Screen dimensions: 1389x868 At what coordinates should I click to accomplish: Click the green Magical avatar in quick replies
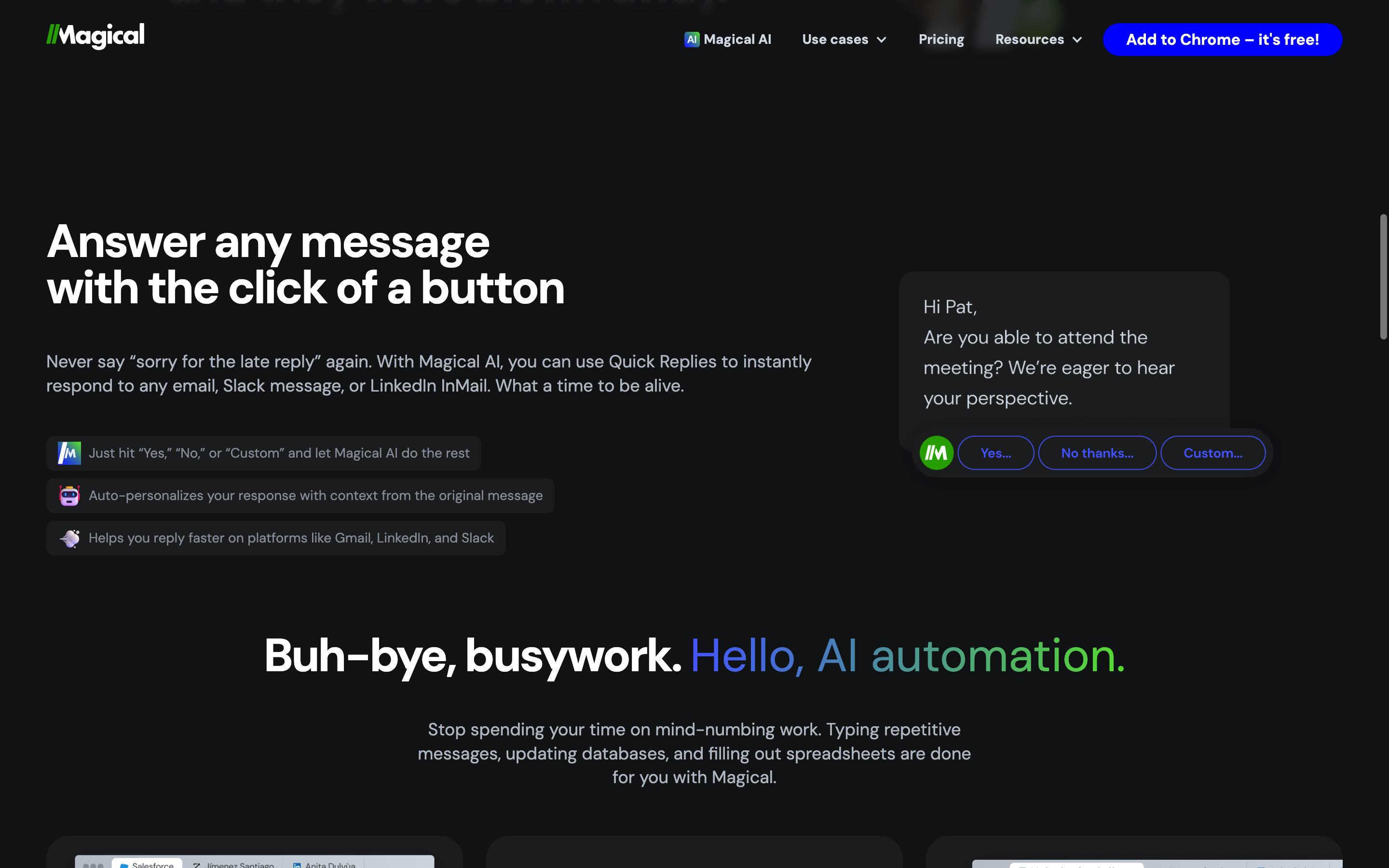pyautogui.click(x=936, y=453)
